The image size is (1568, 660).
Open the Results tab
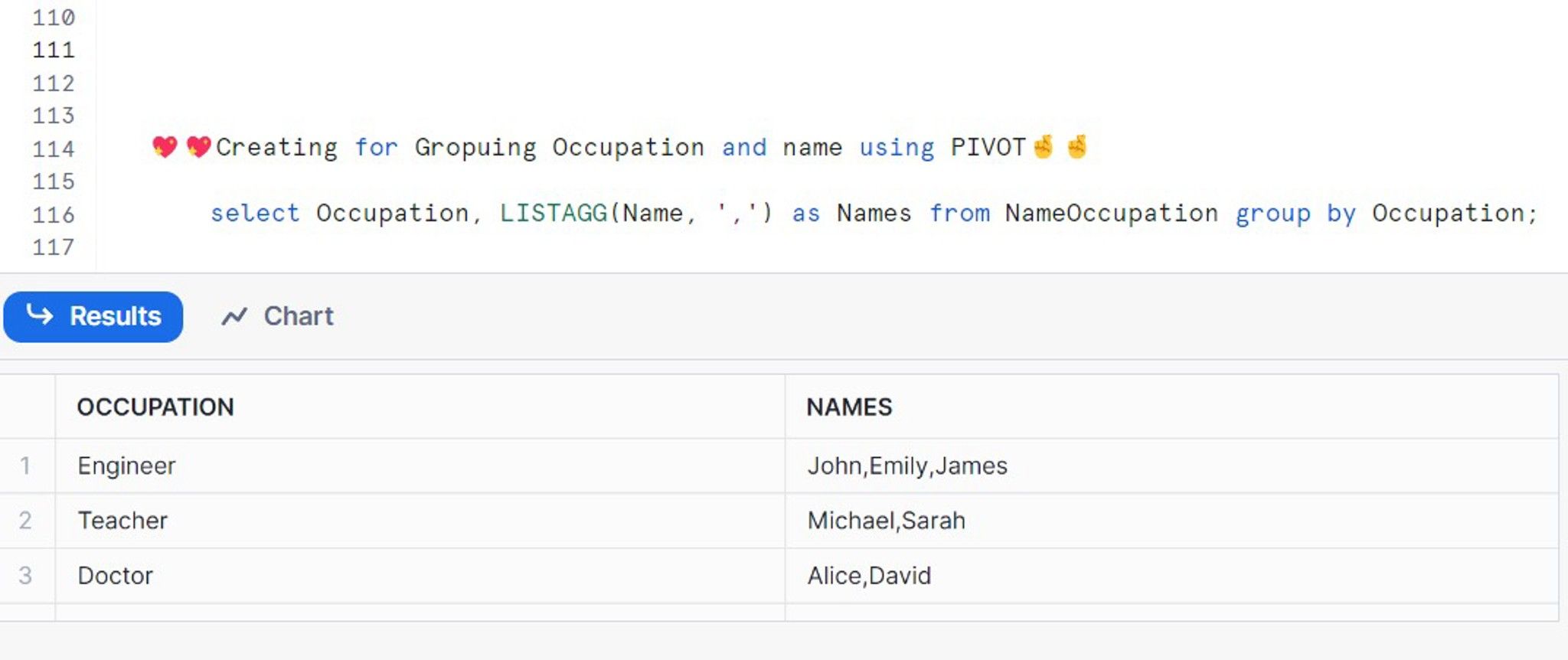[93, 316]
